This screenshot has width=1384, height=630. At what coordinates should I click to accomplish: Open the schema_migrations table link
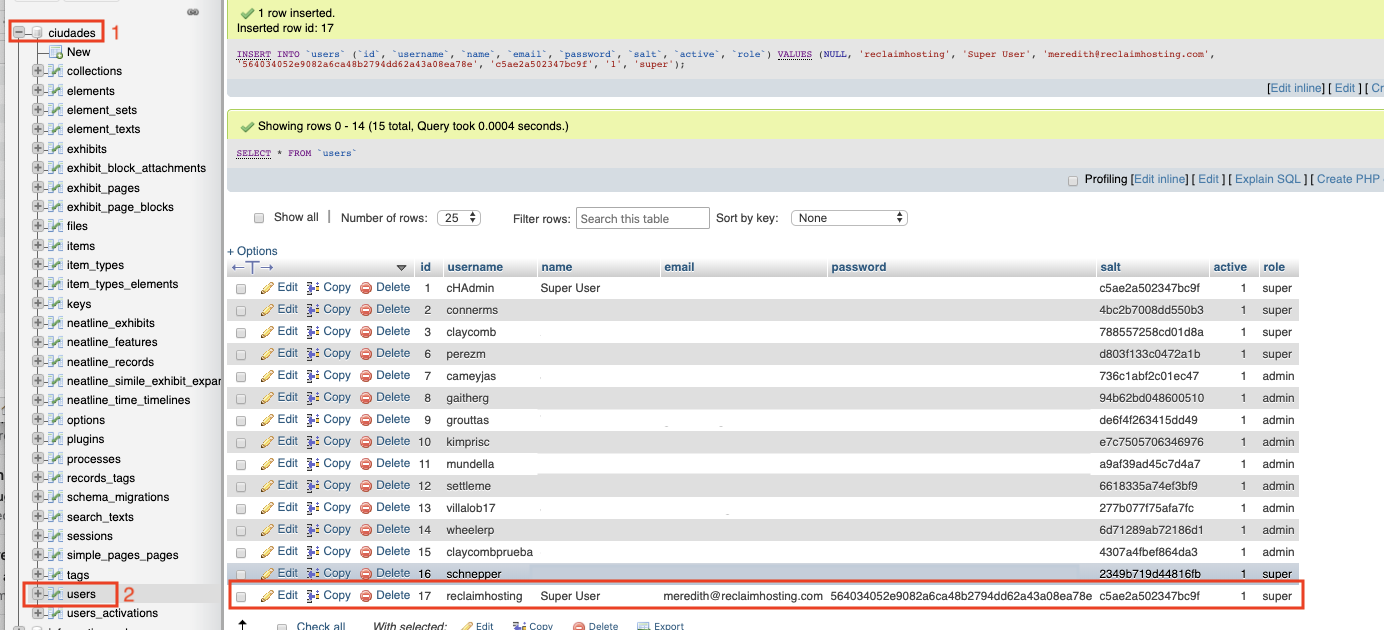click(x=118, y=497)
